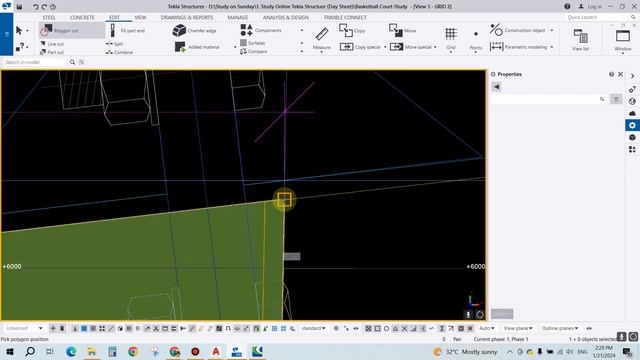
Task: Toggle snap to end points square switch
Action: 377,328
